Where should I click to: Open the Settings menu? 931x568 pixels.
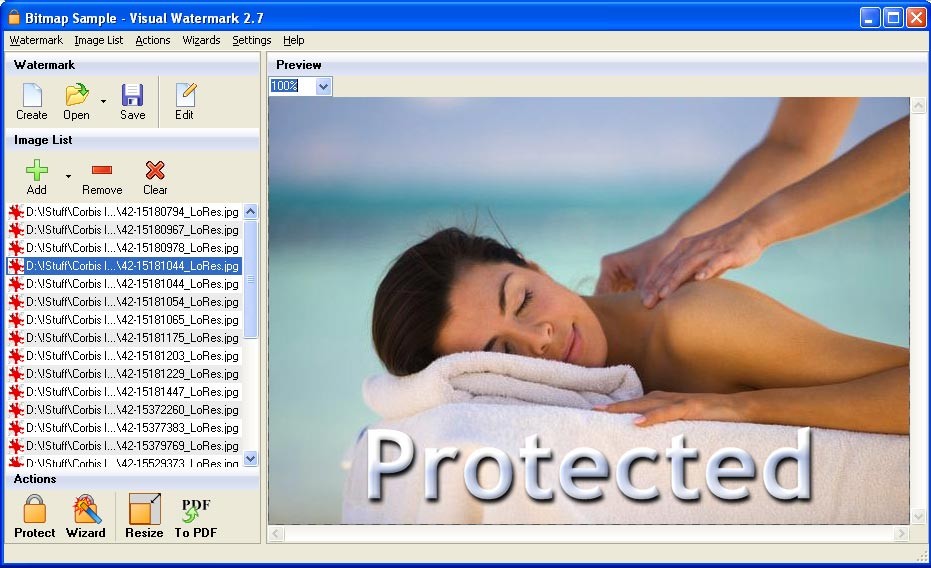pyautogui.click(x=251, y=40)
